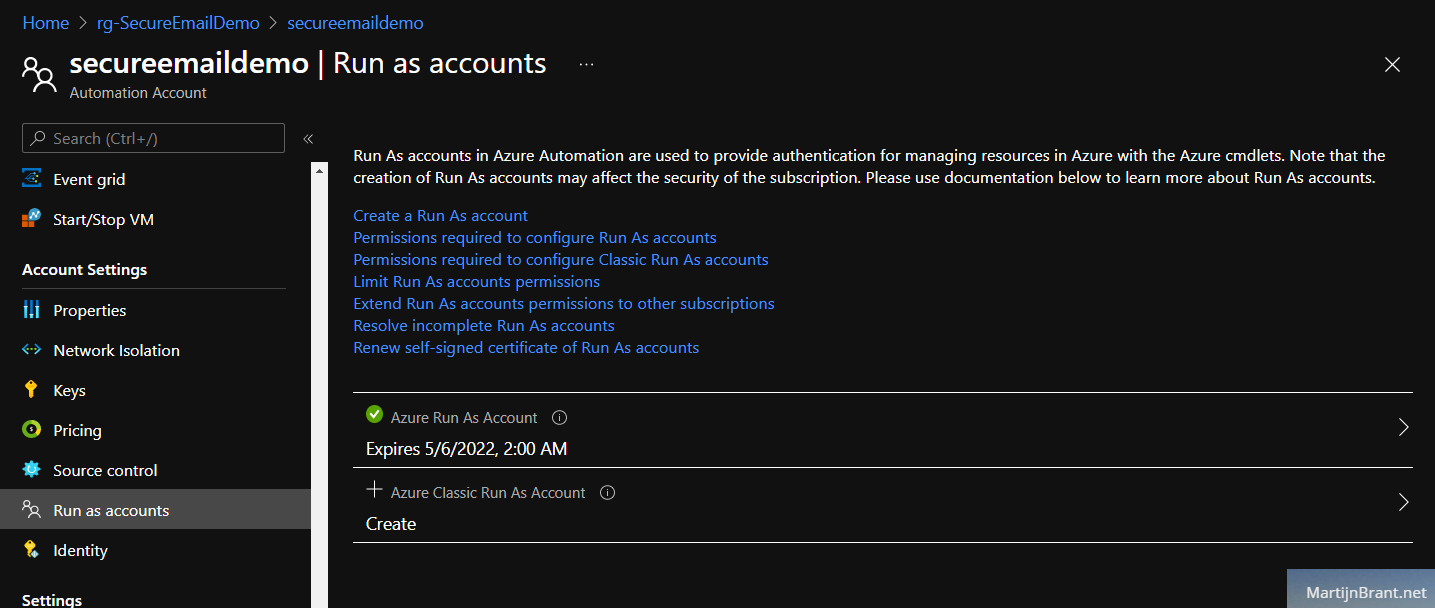Click Azure Run As Account label
This screenshot has height=608, width=1435.
pyautogui.click(x=464, y=418)
